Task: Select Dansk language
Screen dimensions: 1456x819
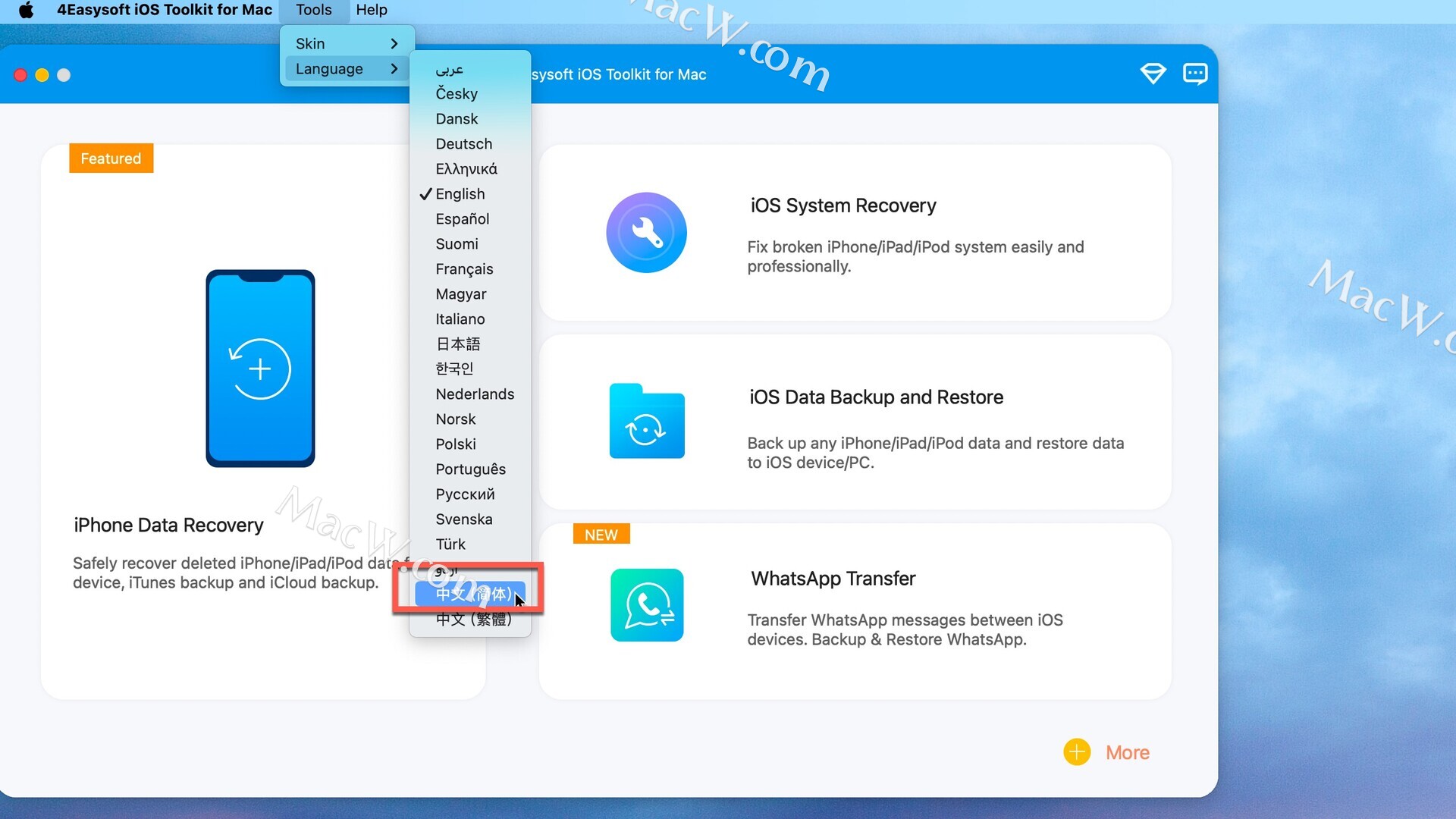Action: click(x=470, y=119)
